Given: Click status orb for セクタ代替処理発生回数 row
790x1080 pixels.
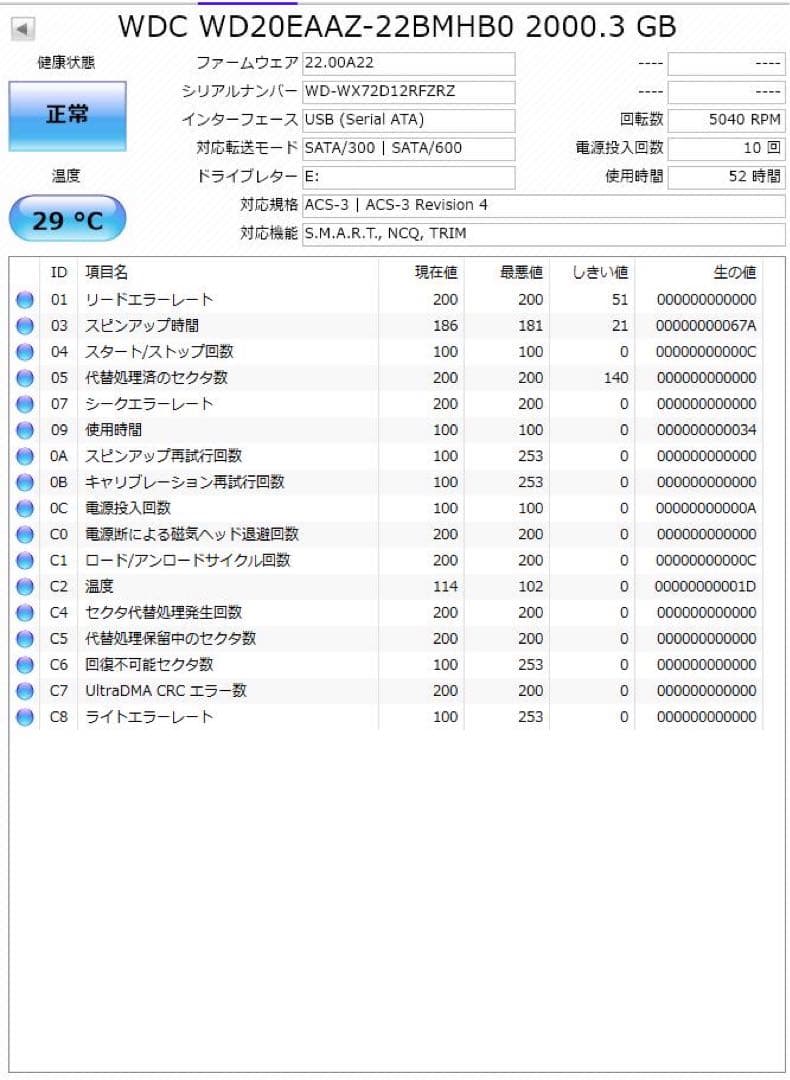Looking at the screenshot, I should tap(25, 613).
